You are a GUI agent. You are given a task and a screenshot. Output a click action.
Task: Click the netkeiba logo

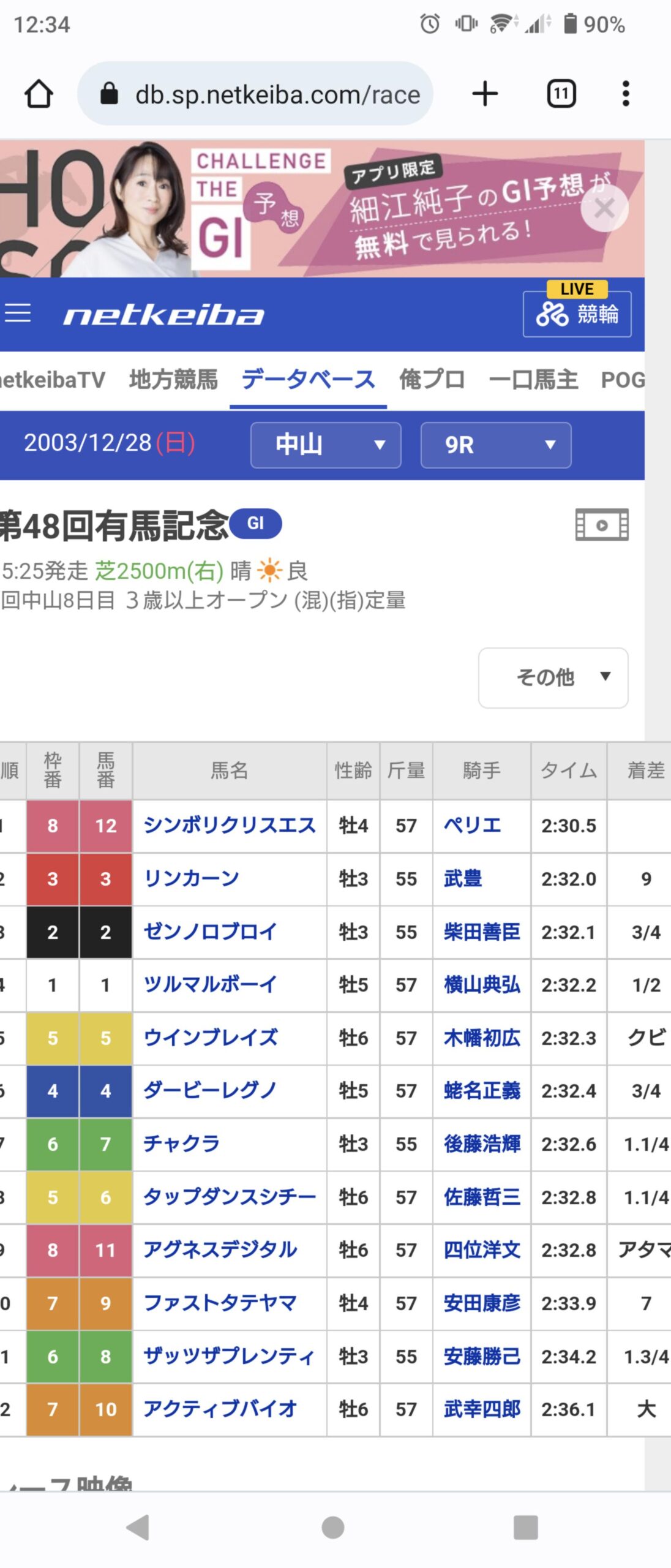tap(163, 315)
